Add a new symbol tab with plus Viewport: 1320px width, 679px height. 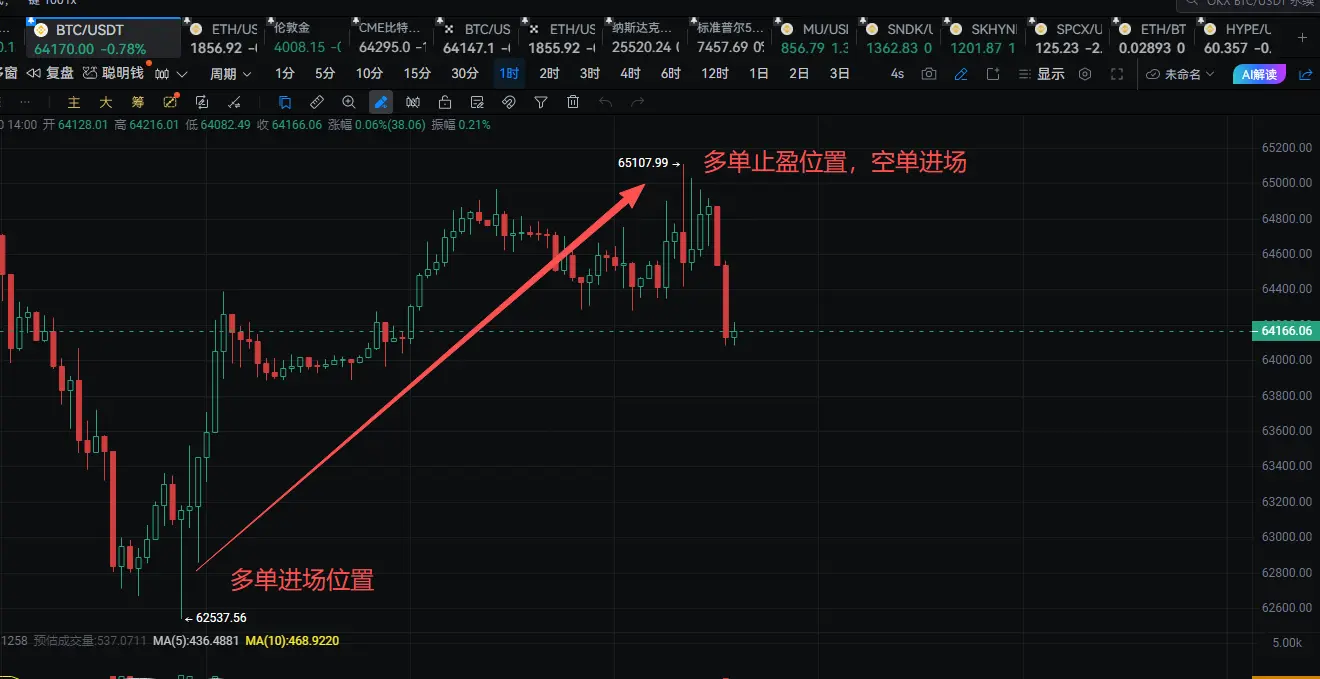click(1301, 38)
